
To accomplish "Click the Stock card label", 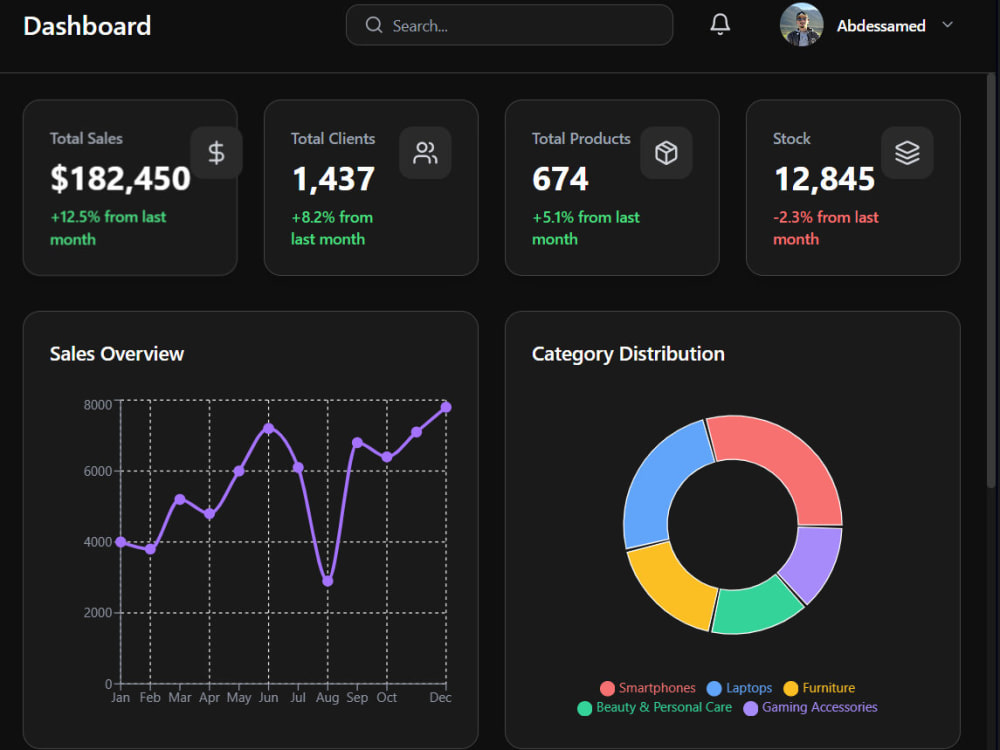I will click(791, 138).
